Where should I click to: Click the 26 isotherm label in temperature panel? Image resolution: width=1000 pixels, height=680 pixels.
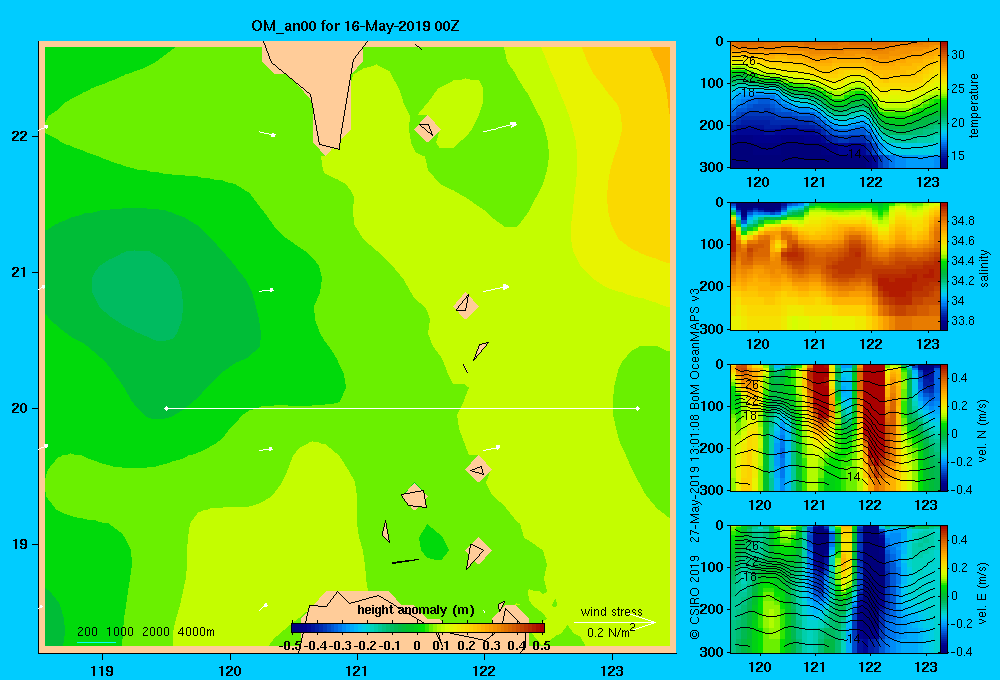tap(749, 61)
